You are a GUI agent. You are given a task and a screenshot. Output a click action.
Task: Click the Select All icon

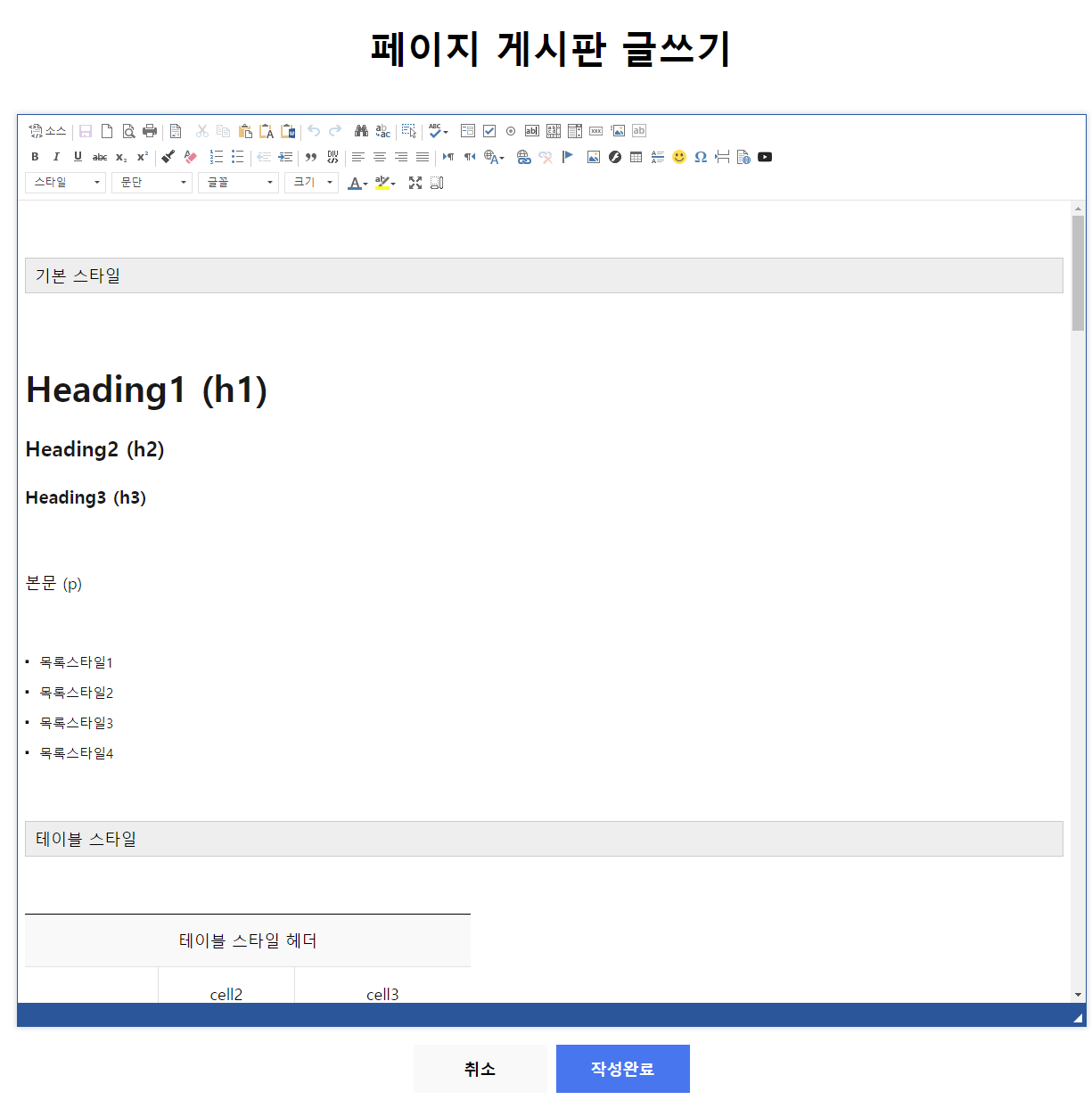pyautogui.click(x=408, y=131)
